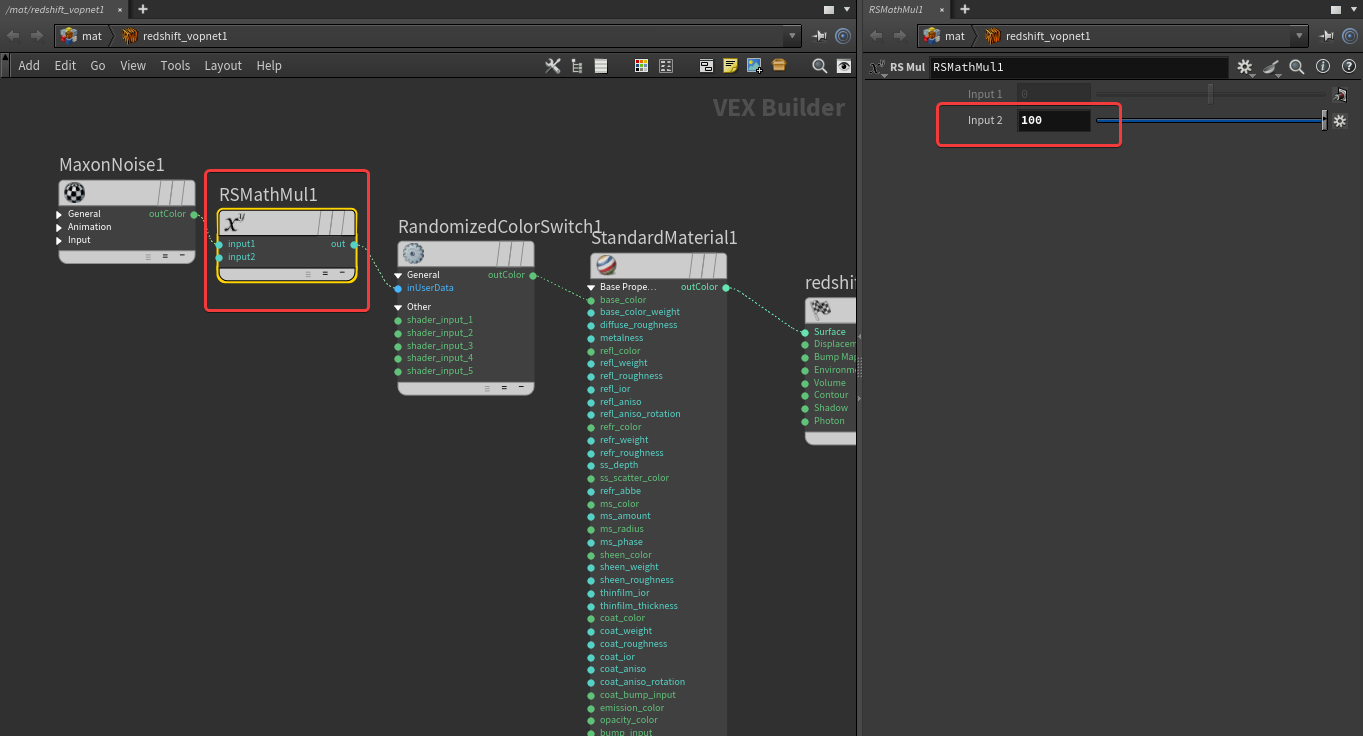Collapse StandardMaterial1 Base Properties group
The width and height of the screenshot is (1363, 736).
click(591, 287)
